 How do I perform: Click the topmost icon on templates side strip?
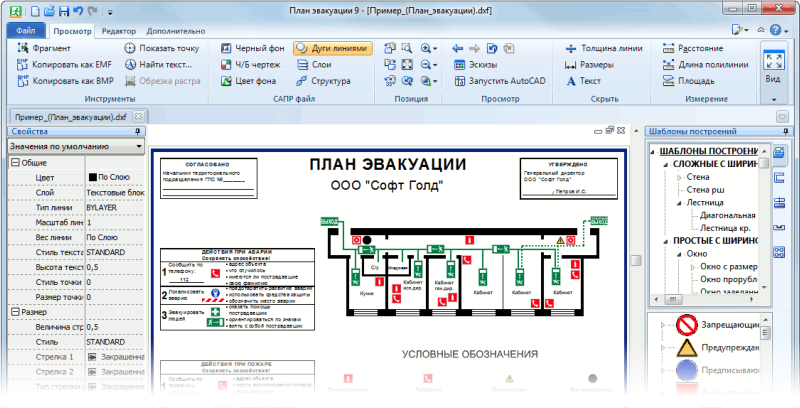[779, 152]
